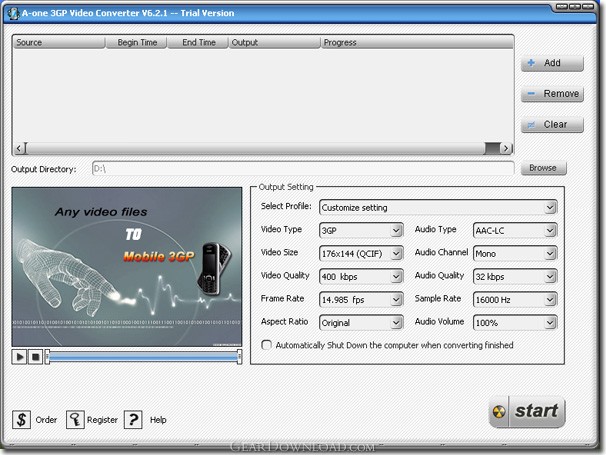606x455 pixels.
Task: Expand the Frame Rate combo box
Action: coord(361,300)
